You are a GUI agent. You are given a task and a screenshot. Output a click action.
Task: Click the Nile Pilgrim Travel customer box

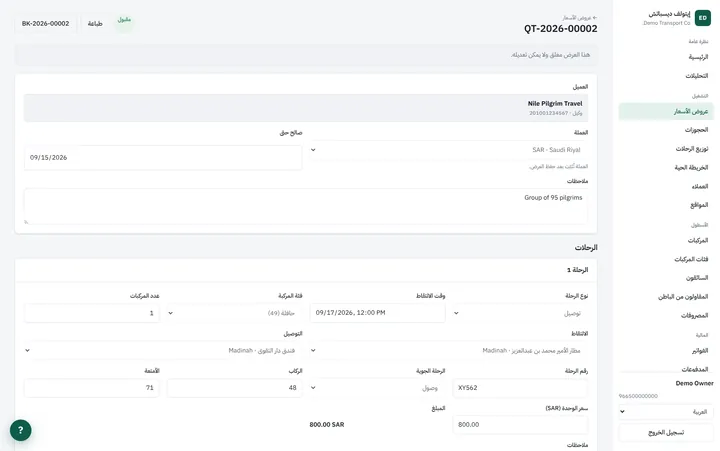306,108
